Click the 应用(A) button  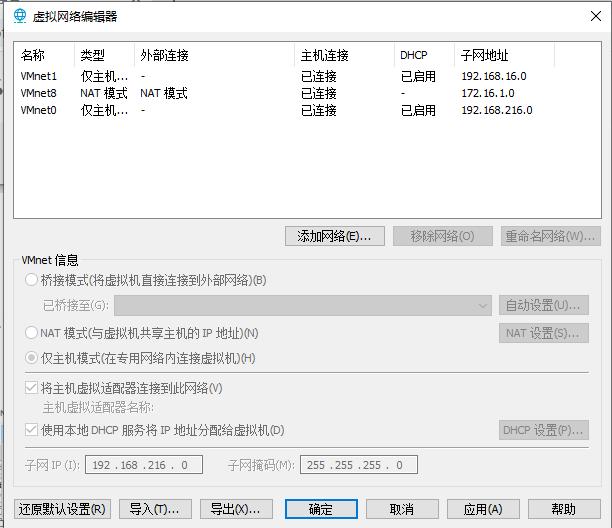pos(483,509)
